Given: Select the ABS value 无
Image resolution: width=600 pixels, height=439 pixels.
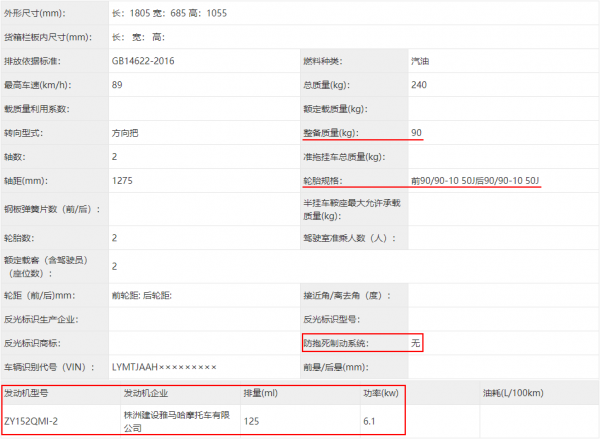Looking at the screenshot, I should 416,343.
